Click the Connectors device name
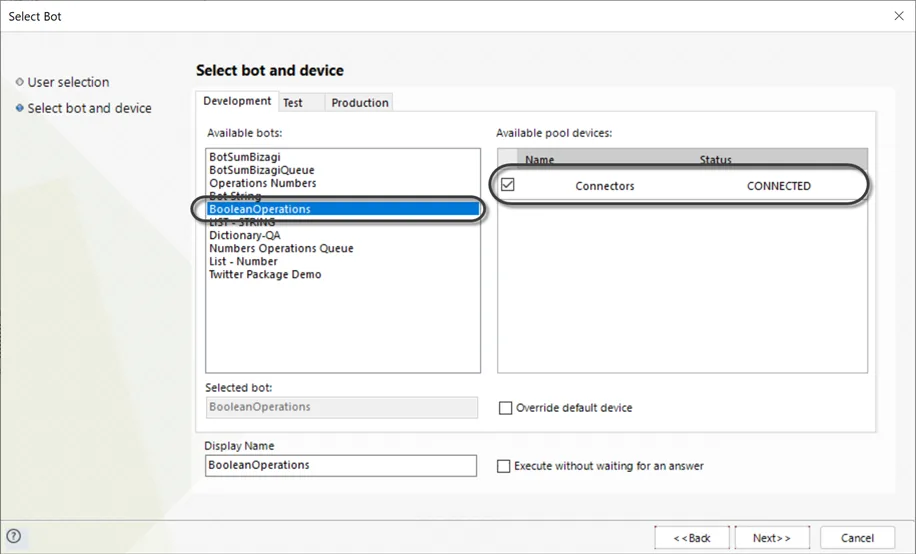 [605, 186]
